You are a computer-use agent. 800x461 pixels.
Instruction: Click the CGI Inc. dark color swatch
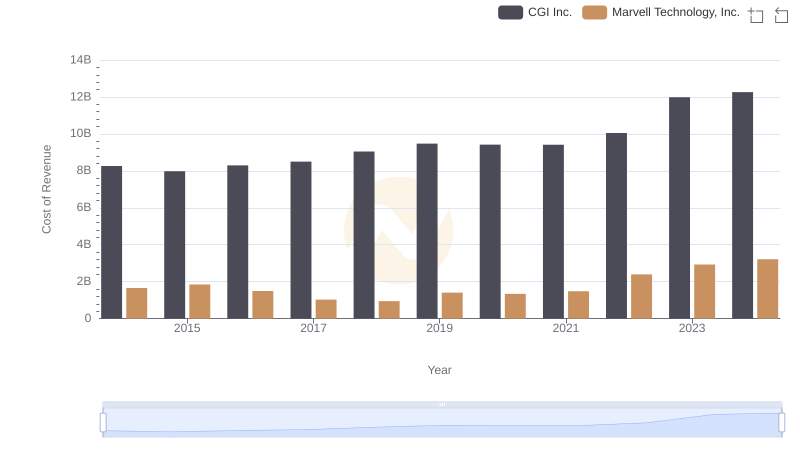[510, 12]
